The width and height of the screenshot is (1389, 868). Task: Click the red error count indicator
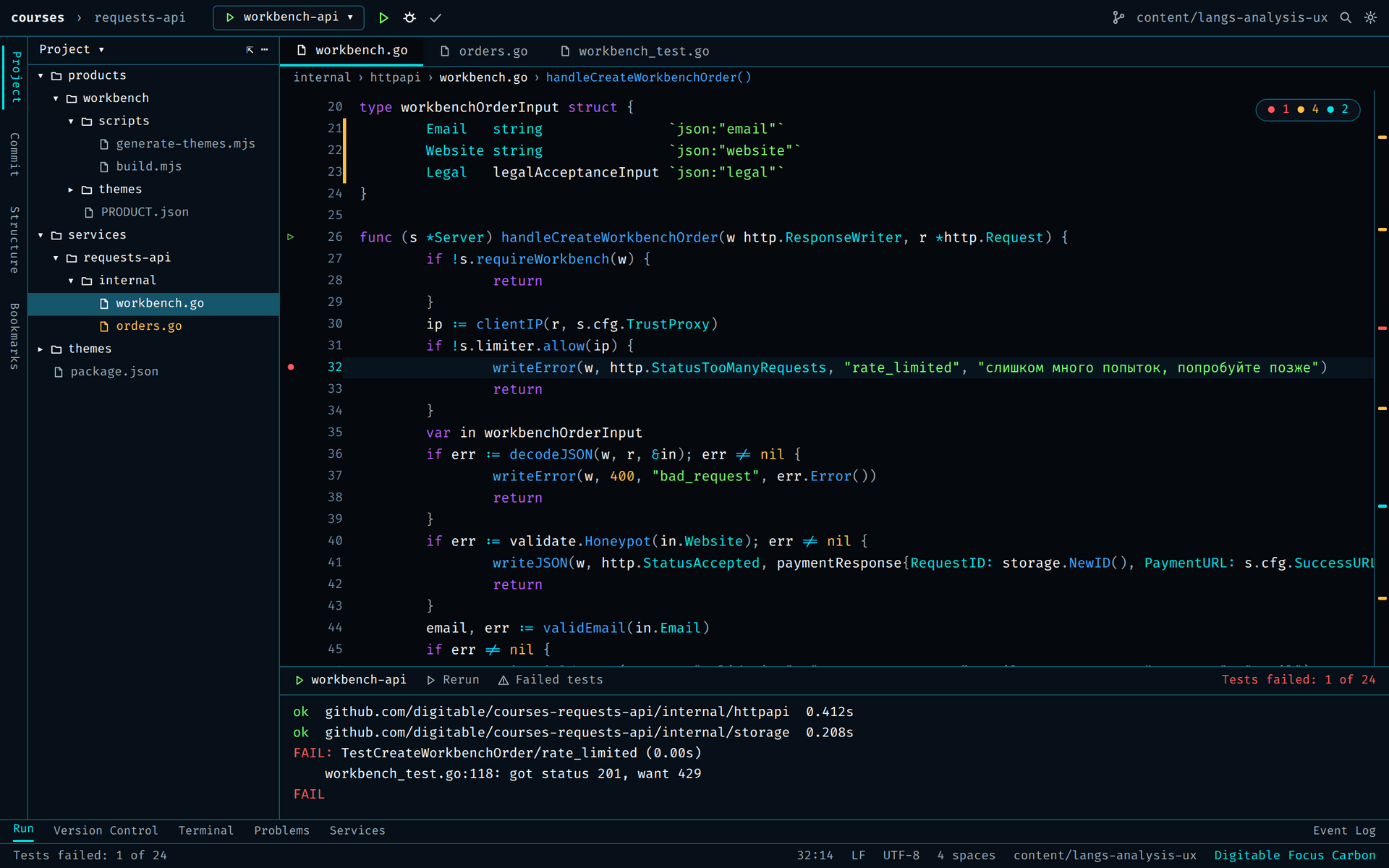click(1278, 109)
